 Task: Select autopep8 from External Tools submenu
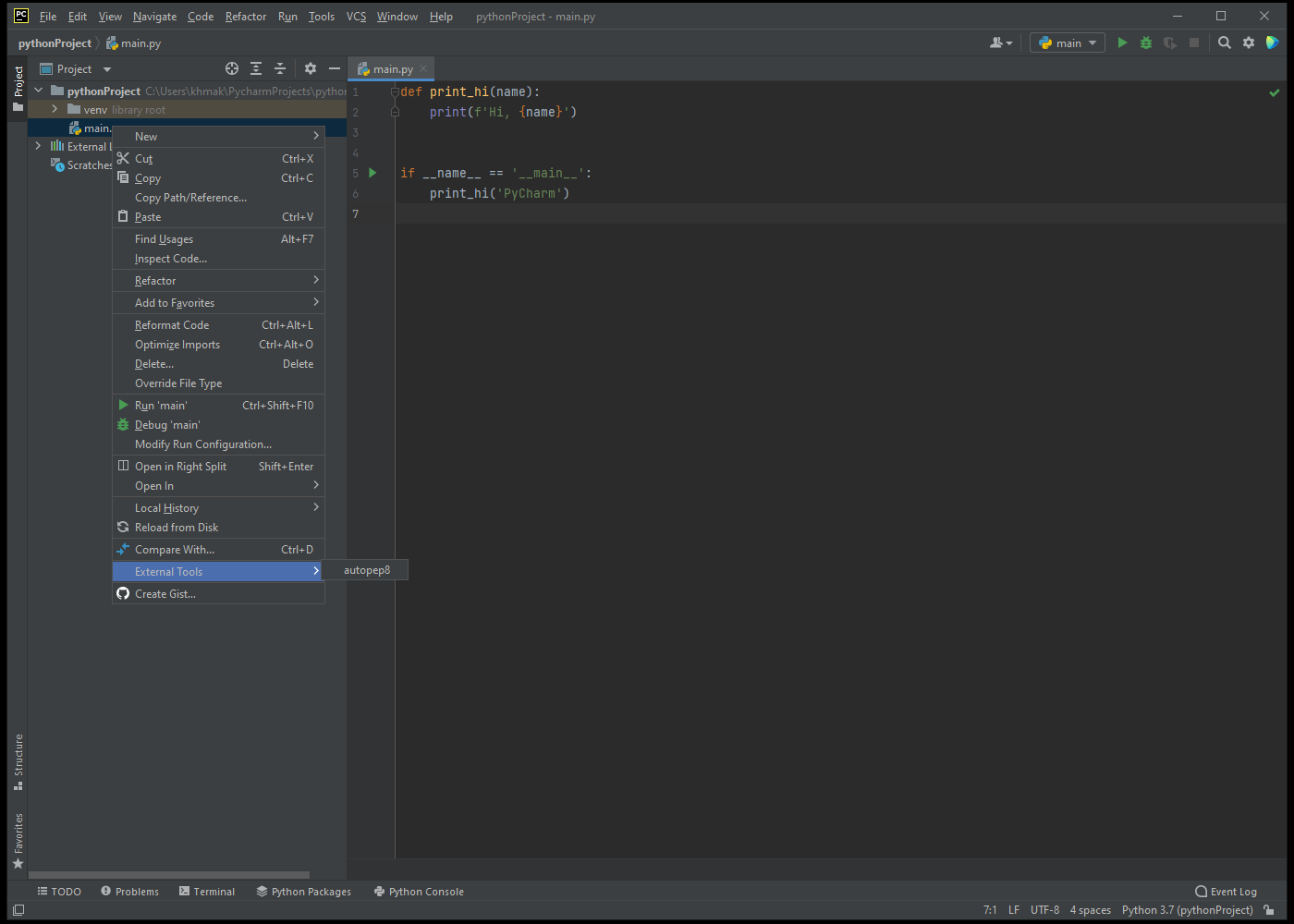pyautogui.click(x=367, y=570)
